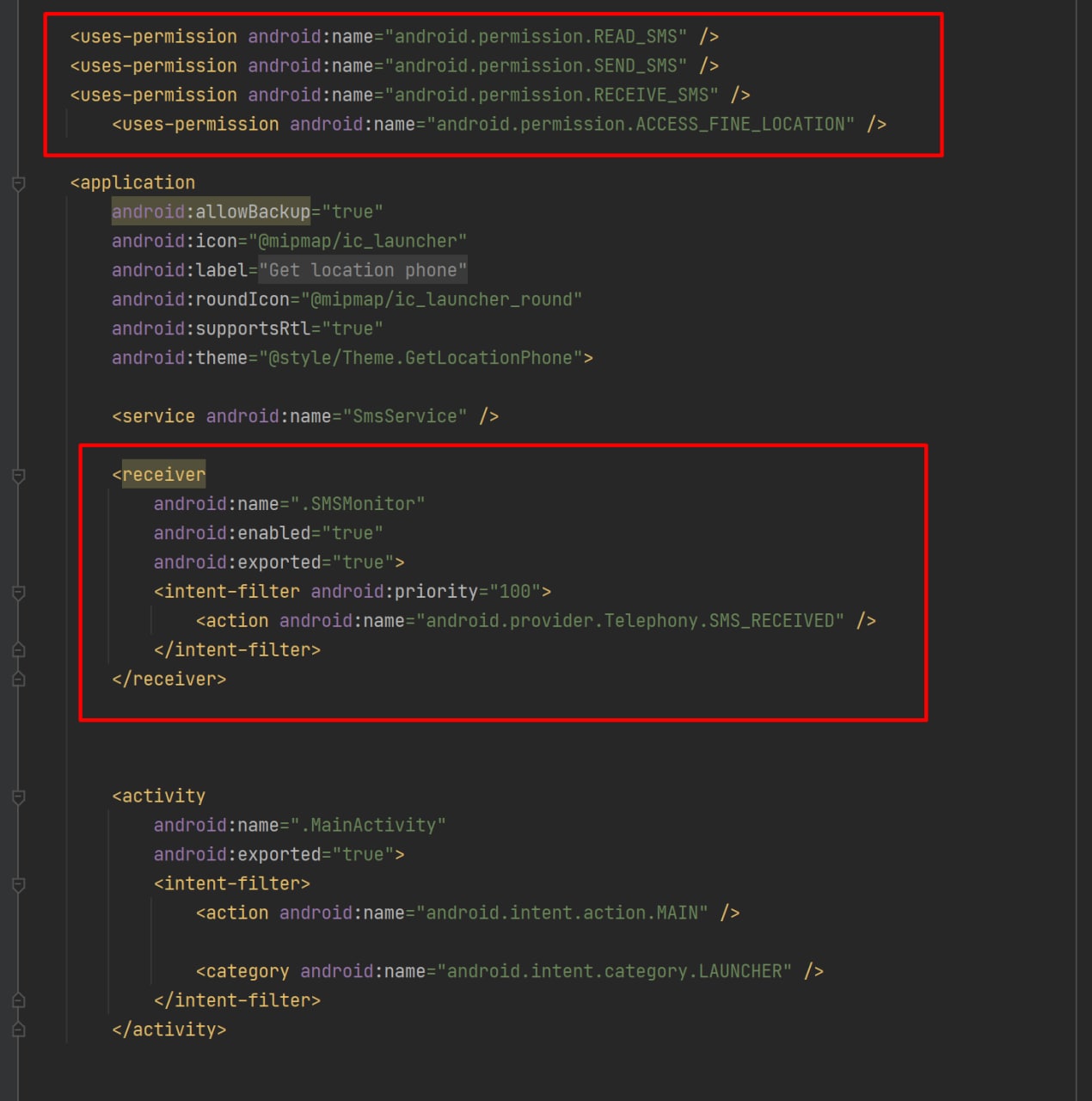1092x1101 pixels.
Task: Fold the intent-filter with priority 100
Action: click(18, 593)
